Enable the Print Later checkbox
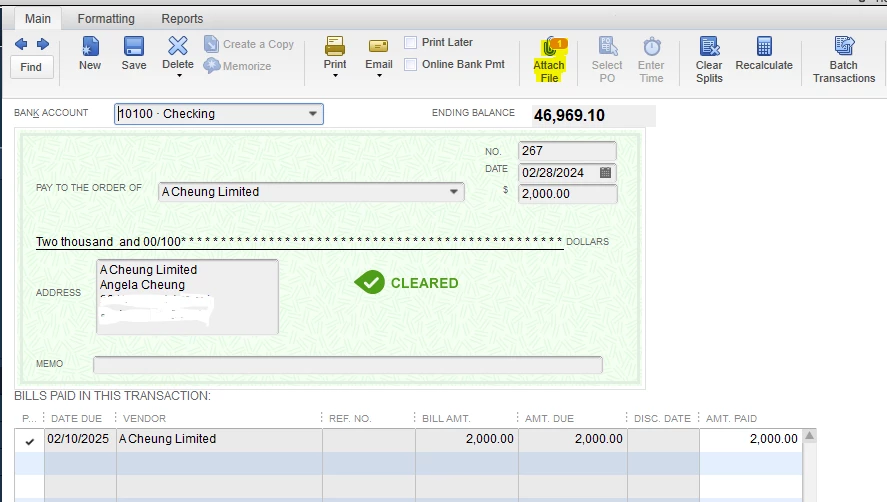887x502 pixels. coord(411,42)
